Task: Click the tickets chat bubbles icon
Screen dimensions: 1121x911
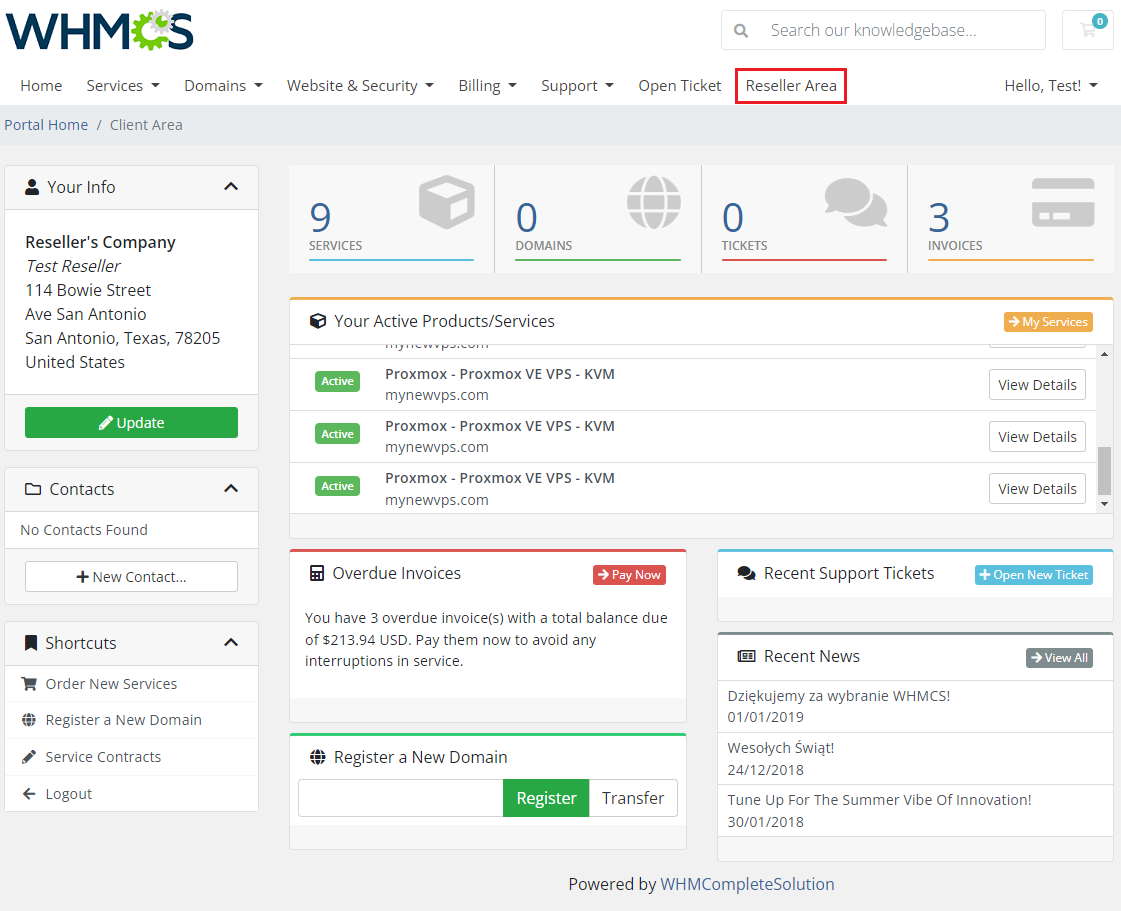Action: (x=856, y=202)
